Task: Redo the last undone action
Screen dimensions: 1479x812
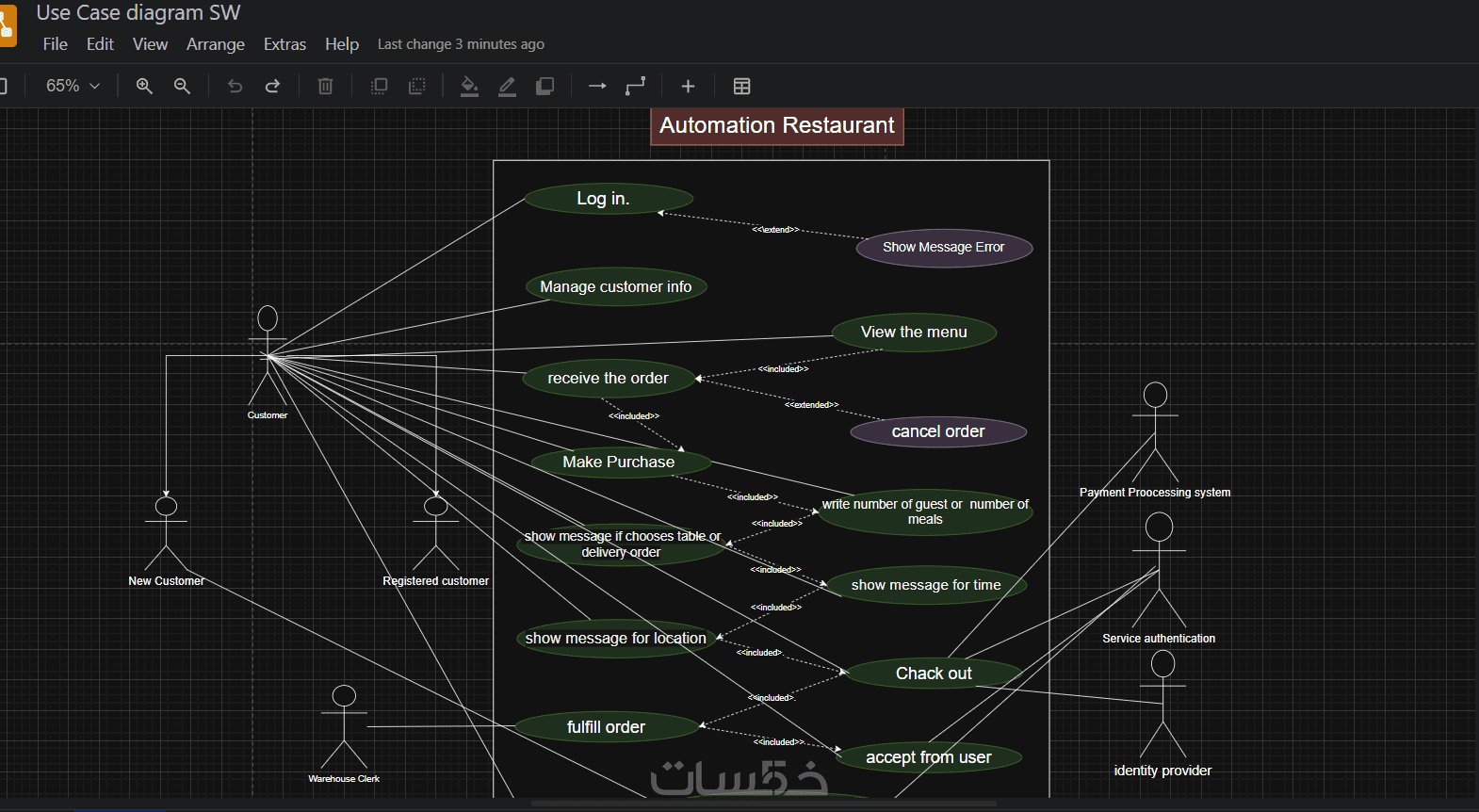Action: click(x=272, y=86)
